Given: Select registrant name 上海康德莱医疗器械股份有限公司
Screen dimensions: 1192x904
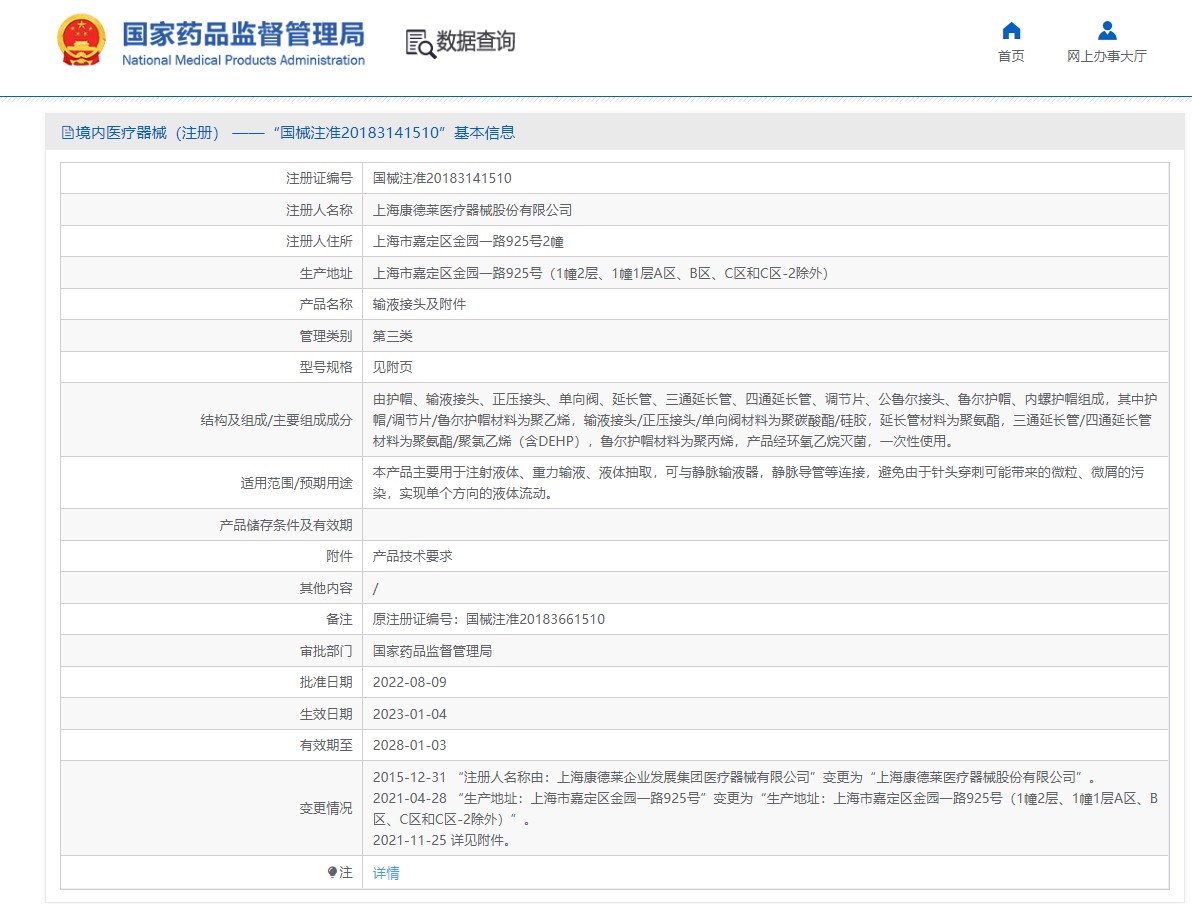Looking at the screenshot, I should 472,210.
